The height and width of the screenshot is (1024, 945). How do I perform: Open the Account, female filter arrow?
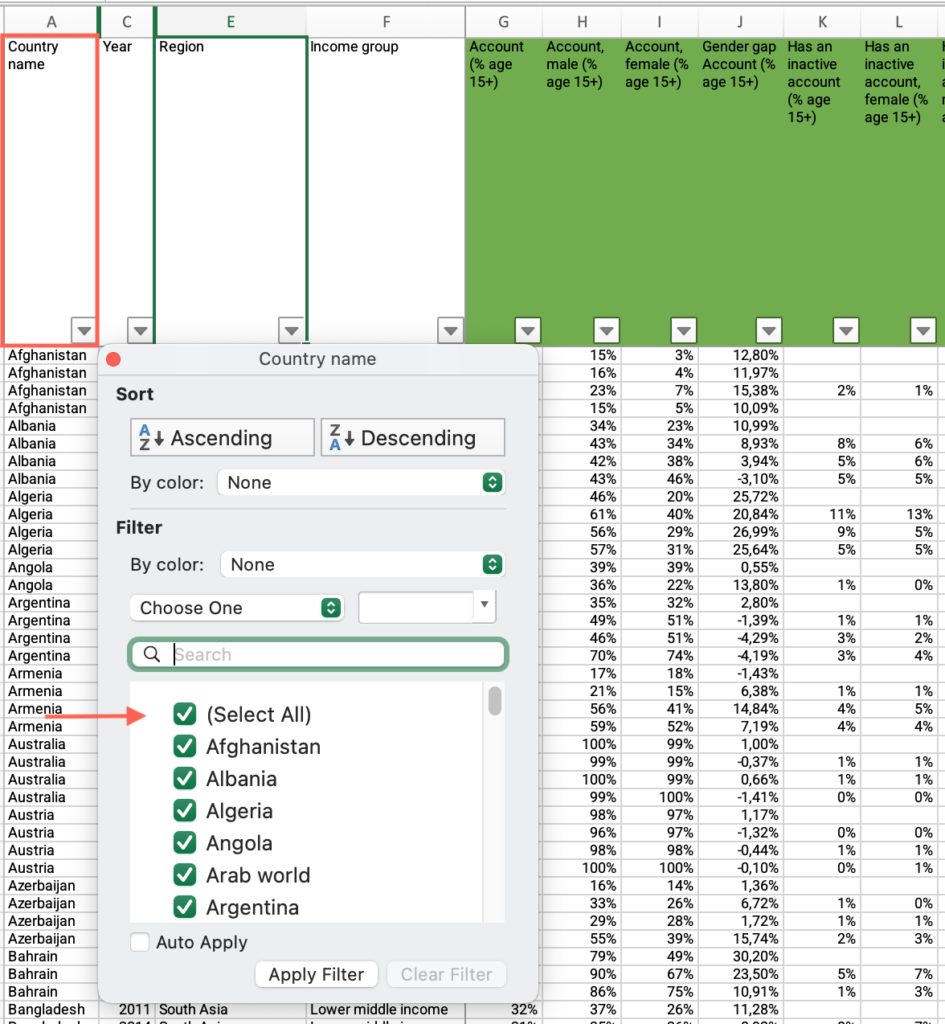(684, 330)
